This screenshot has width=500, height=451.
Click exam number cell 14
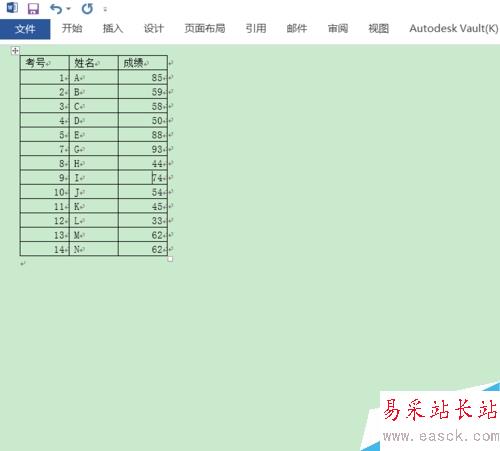click(45, 249)
